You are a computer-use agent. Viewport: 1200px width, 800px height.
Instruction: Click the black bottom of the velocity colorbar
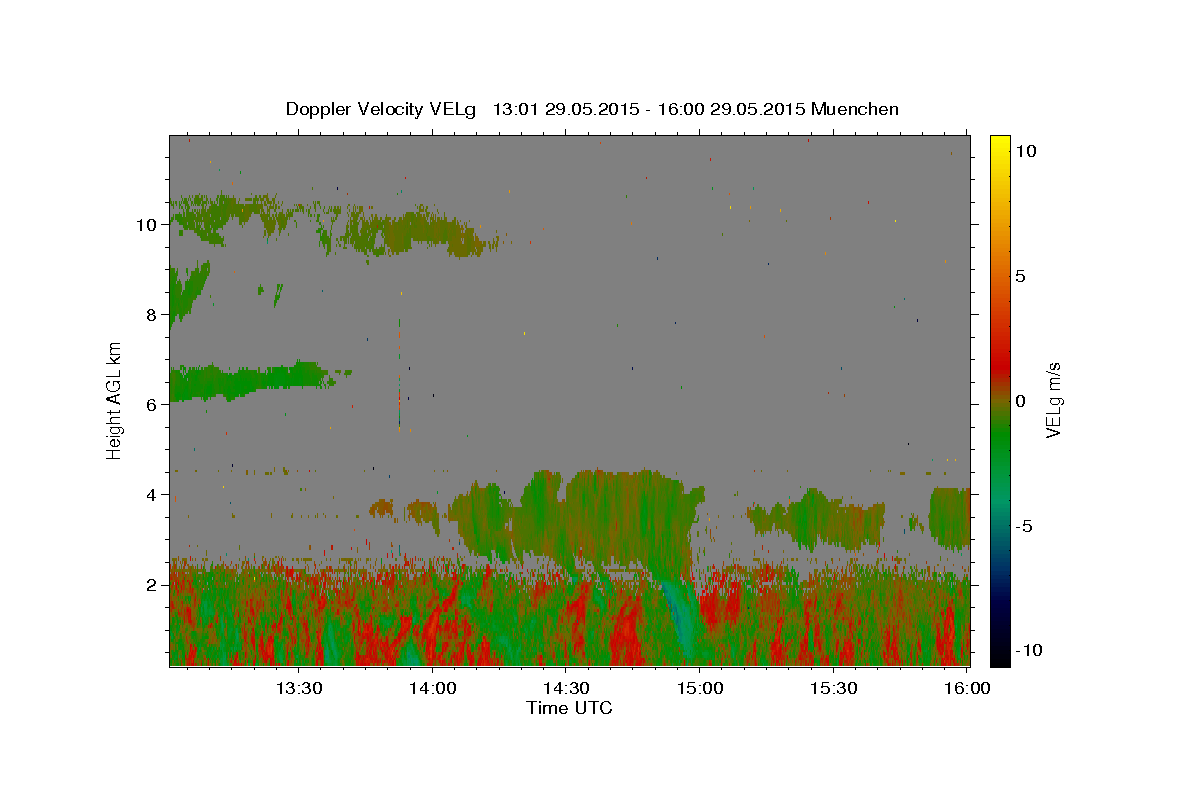pyautogui.click(x=999, y=655)
